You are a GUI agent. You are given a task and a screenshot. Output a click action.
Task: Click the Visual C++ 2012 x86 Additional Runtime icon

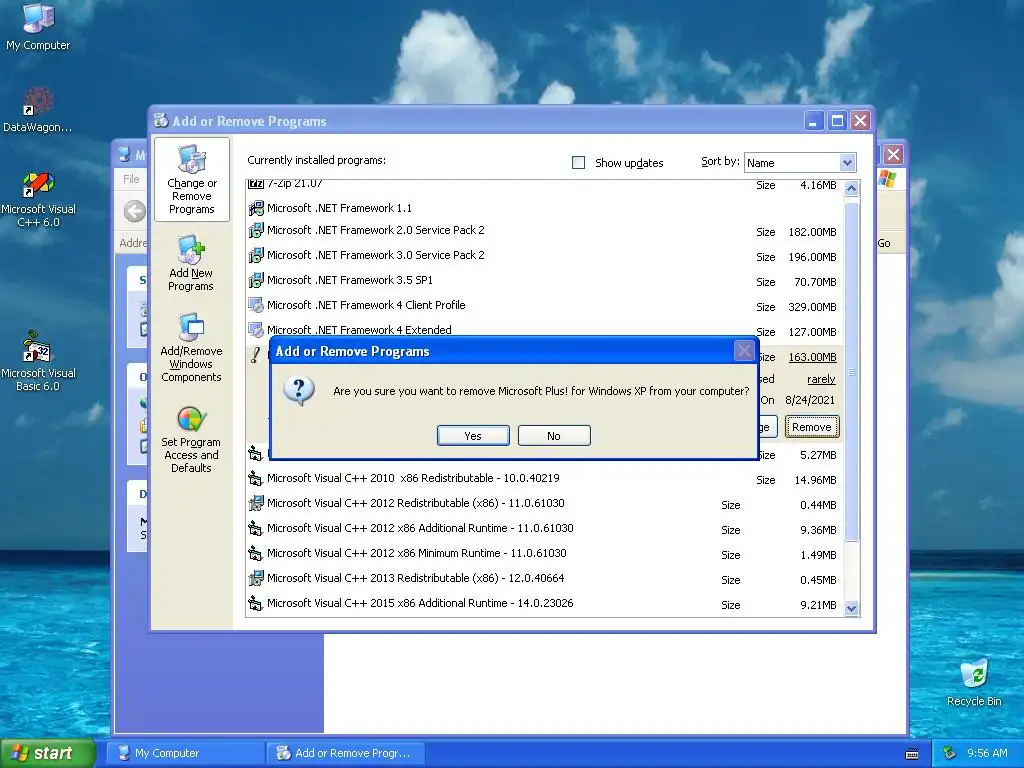click(255, 528)
